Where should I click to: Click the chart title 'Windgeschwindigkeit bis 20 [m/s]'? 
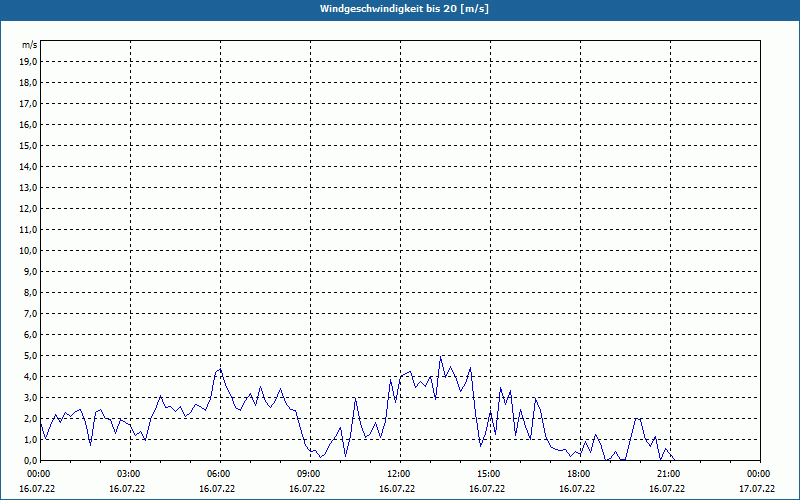tap(404, 9)
